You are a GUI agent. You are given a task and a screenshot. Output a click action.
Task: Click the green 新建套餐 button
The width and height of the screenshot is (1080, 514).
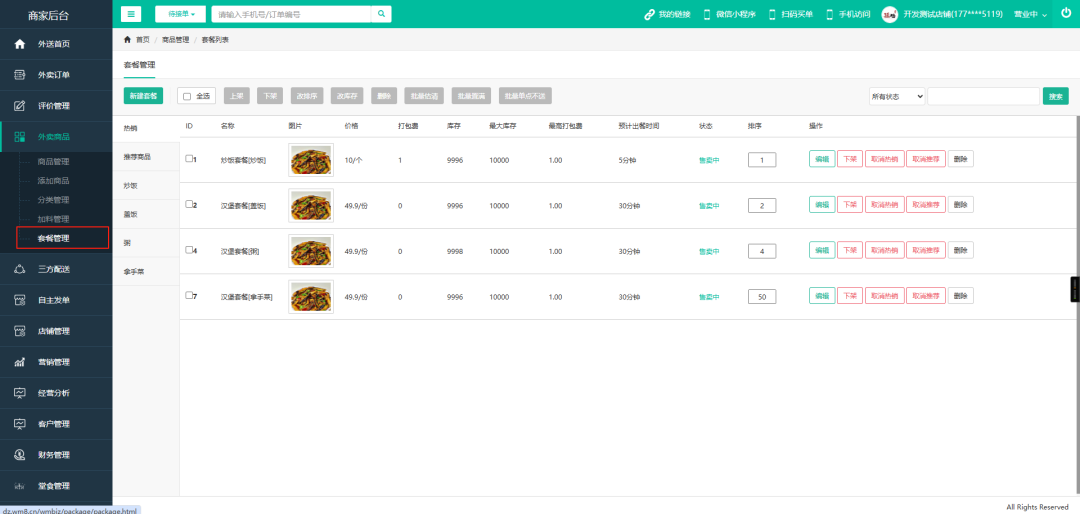tap(143, 96)
